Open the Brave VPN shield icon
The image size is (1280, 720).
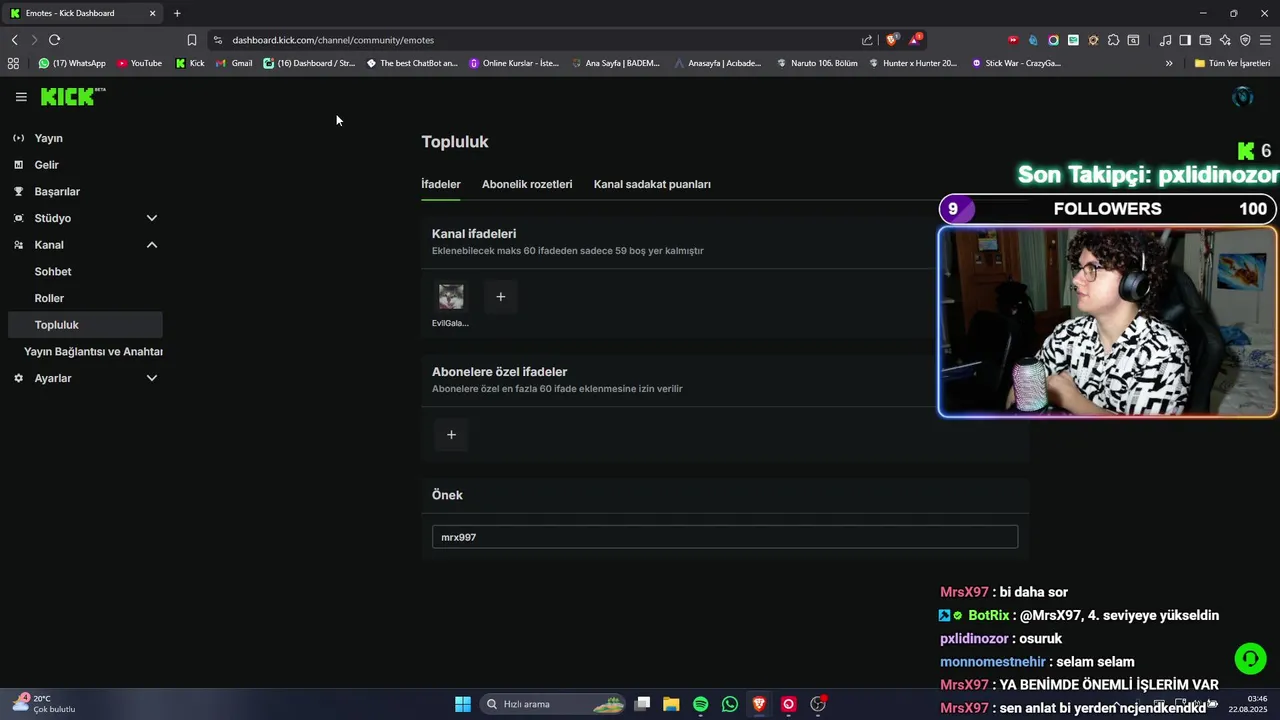pos(1245,40)
